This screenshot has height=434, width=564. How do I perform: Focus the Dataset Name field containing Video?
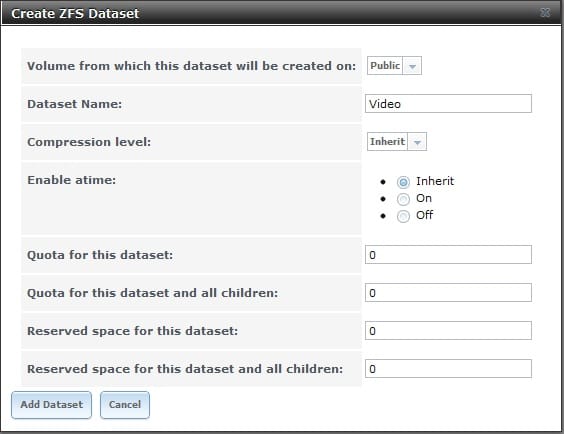coord(448,104)
